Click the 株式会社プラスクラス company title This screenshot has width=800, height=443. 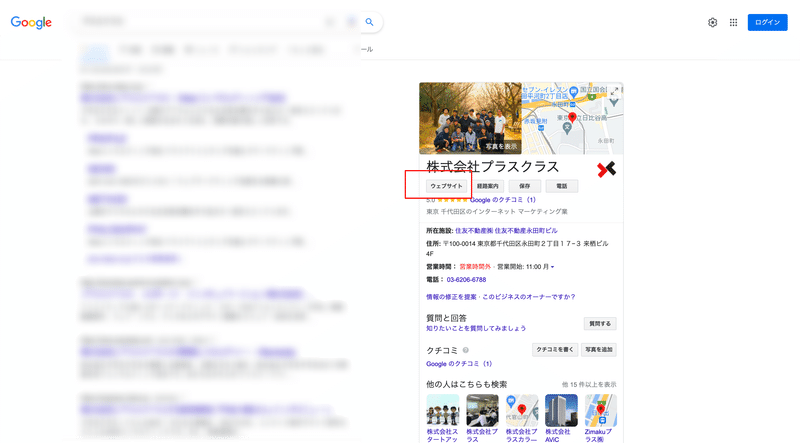(493, 167)
